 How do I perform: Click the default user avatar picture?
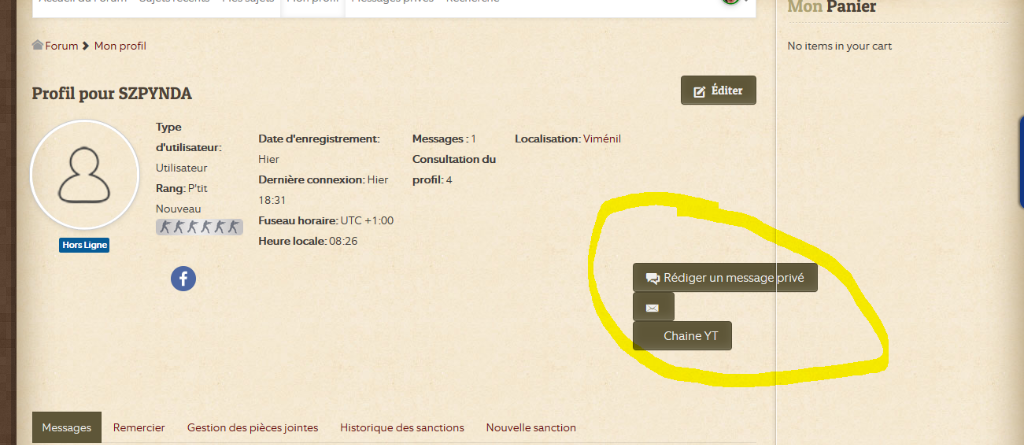(x=85, y=174)
